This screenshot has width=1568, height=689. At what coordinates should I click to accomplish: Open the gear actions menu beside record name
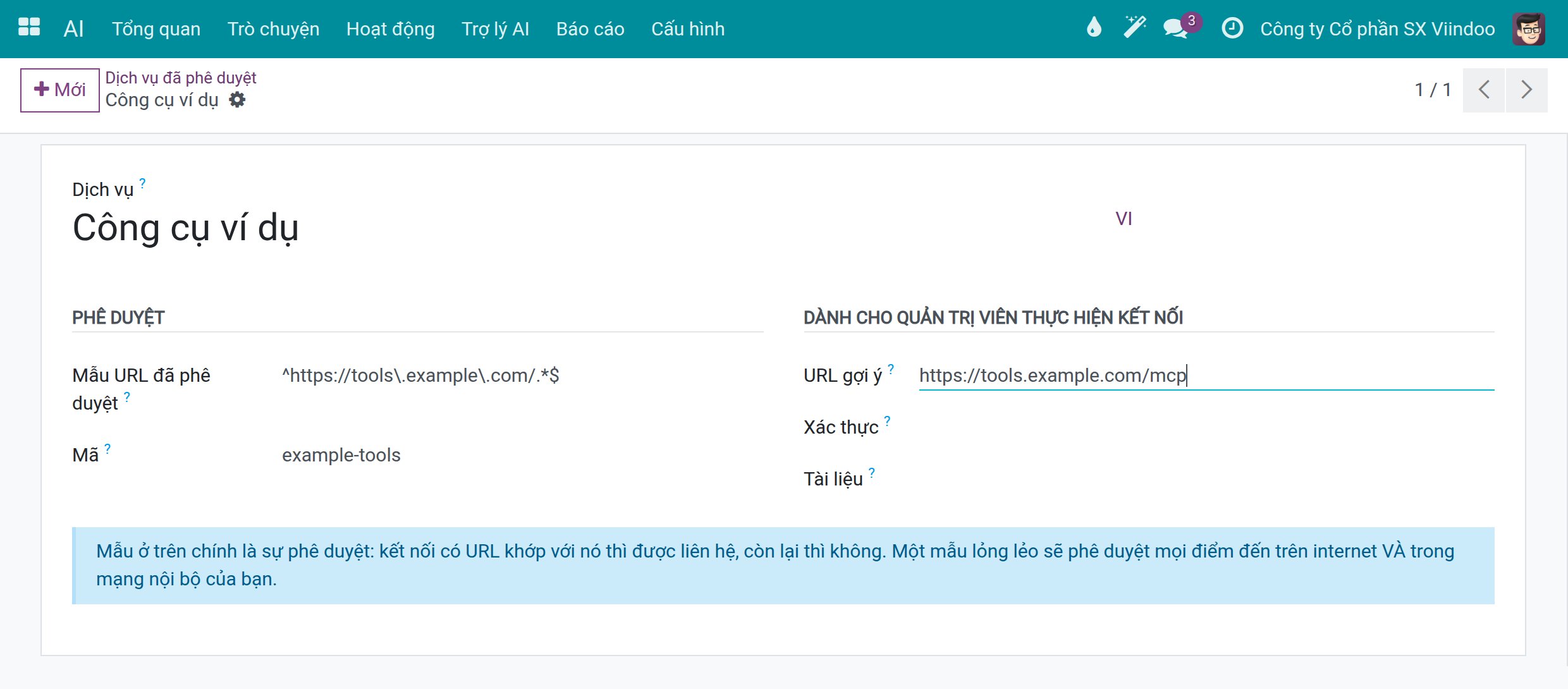(237, 100)
